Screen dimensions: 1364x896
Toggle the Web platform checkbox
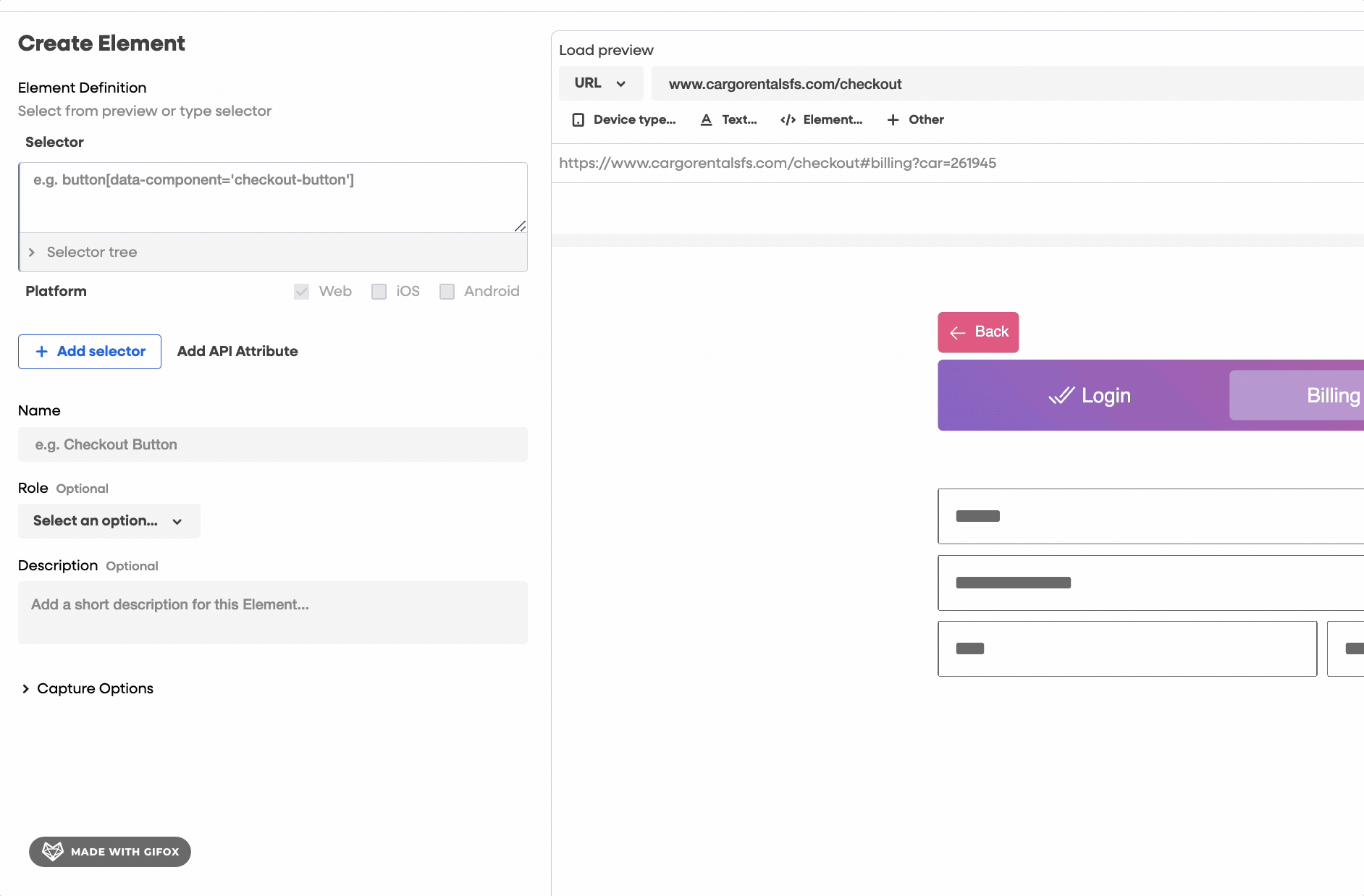coord(302,292)
